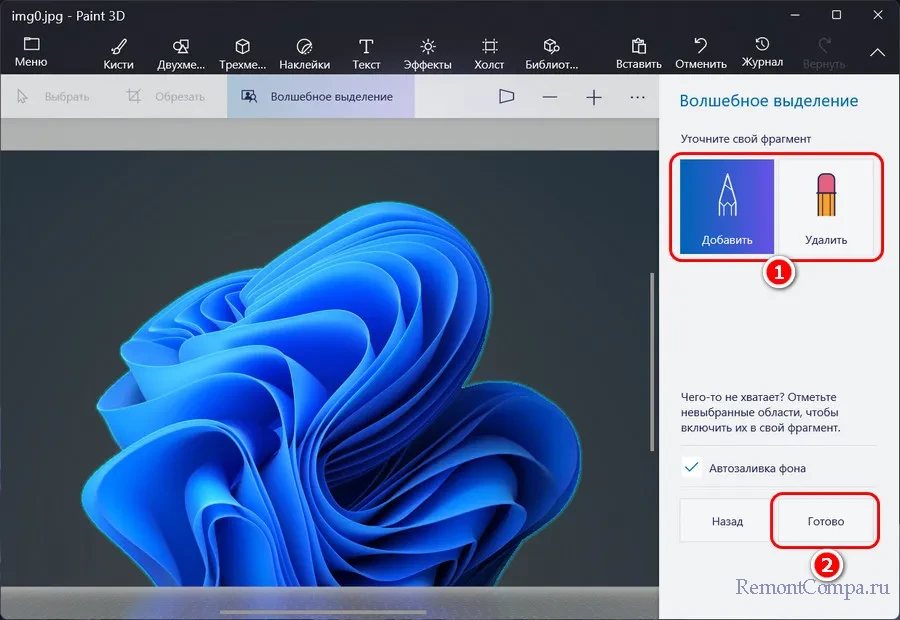Zoom out with the minus icon
The height and width of the screenshot is (620, 900).
[x=550, y=97]
